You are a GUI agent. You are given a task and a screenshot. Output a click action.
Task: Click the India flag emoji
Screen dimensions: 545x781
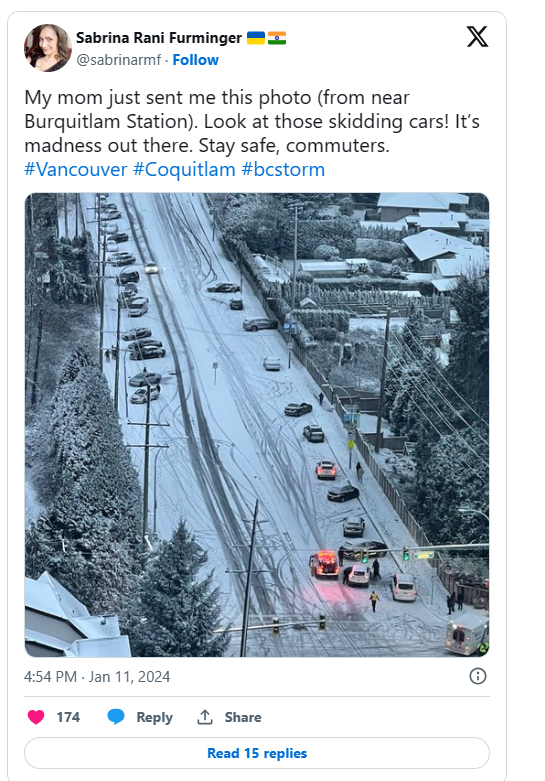(277, 38)
